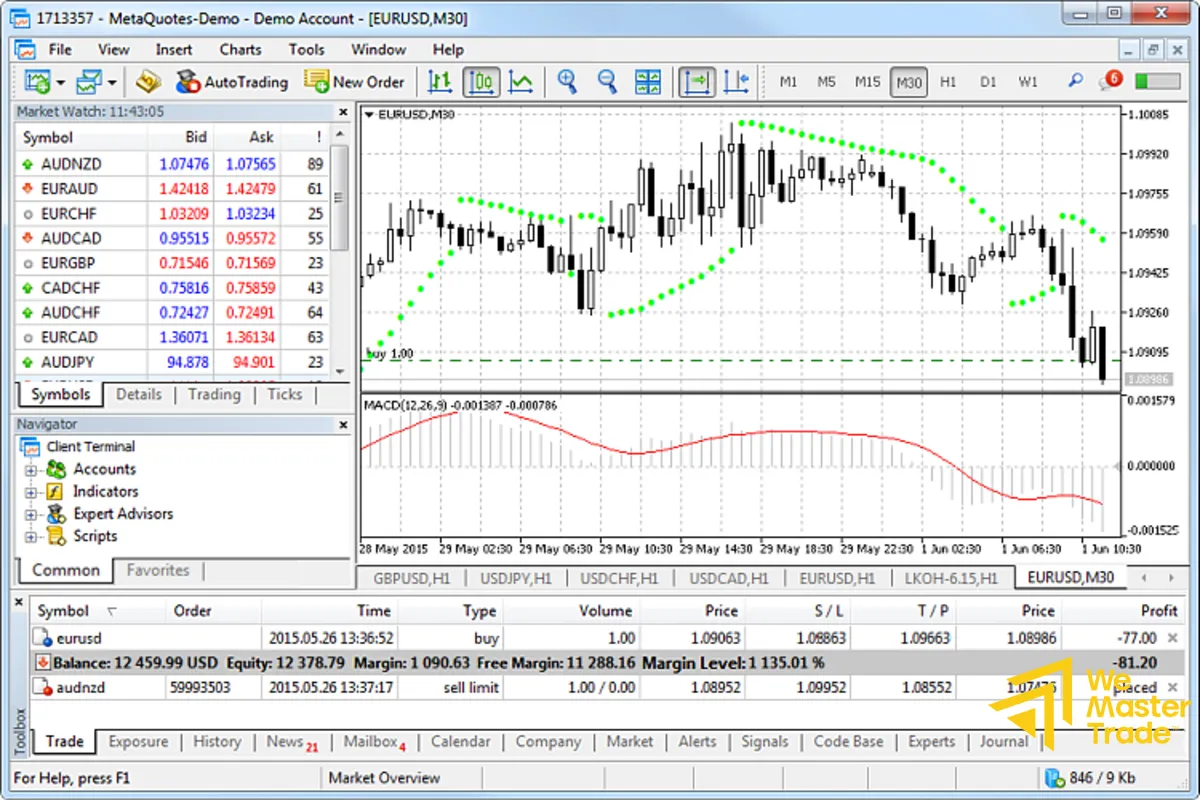Select the M15 timeframe button
Viewport: 1200px width, 800px height.
(x=866, y=82)
